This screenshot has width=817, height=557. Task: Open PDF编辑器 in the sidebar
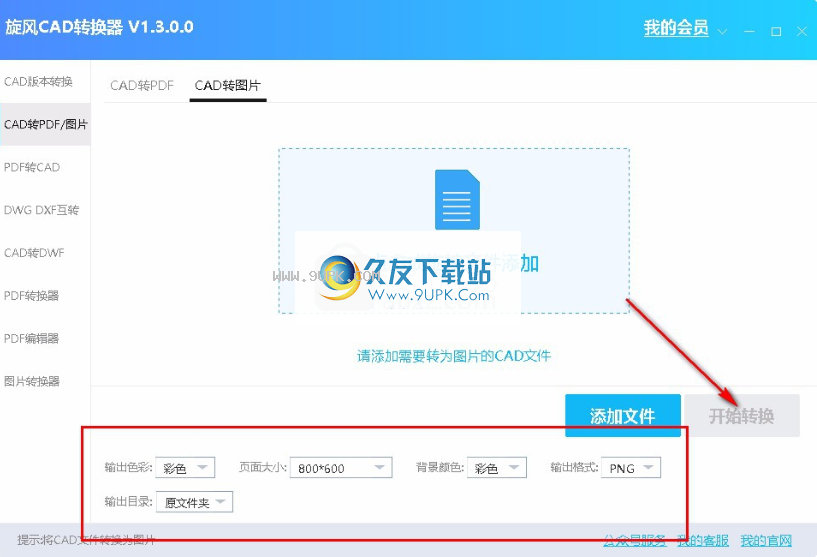tap(45, 338)
